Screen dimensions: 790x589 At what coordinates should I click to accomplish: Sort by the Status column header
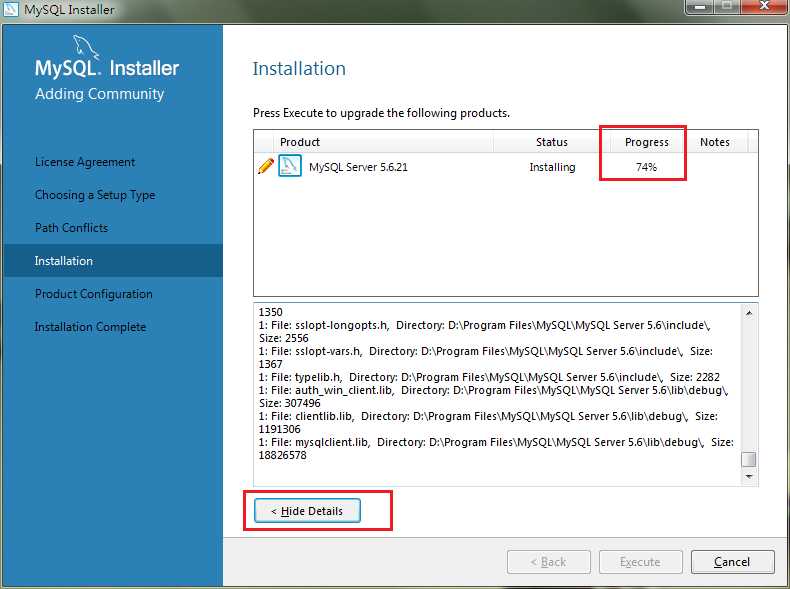point(552,142)
